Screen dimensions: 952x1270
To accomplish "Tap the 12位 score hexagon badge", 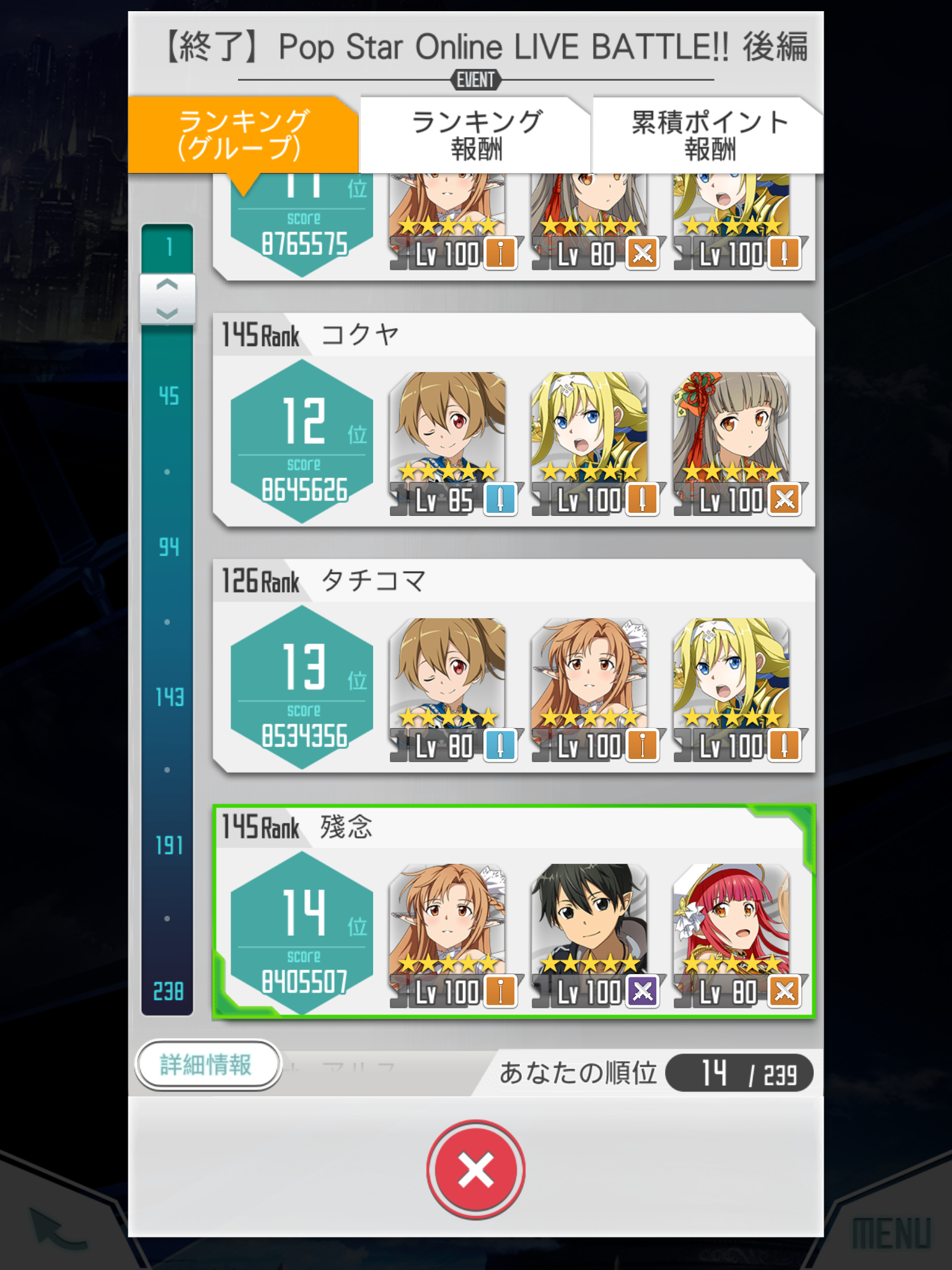I will tap(302, 442).
